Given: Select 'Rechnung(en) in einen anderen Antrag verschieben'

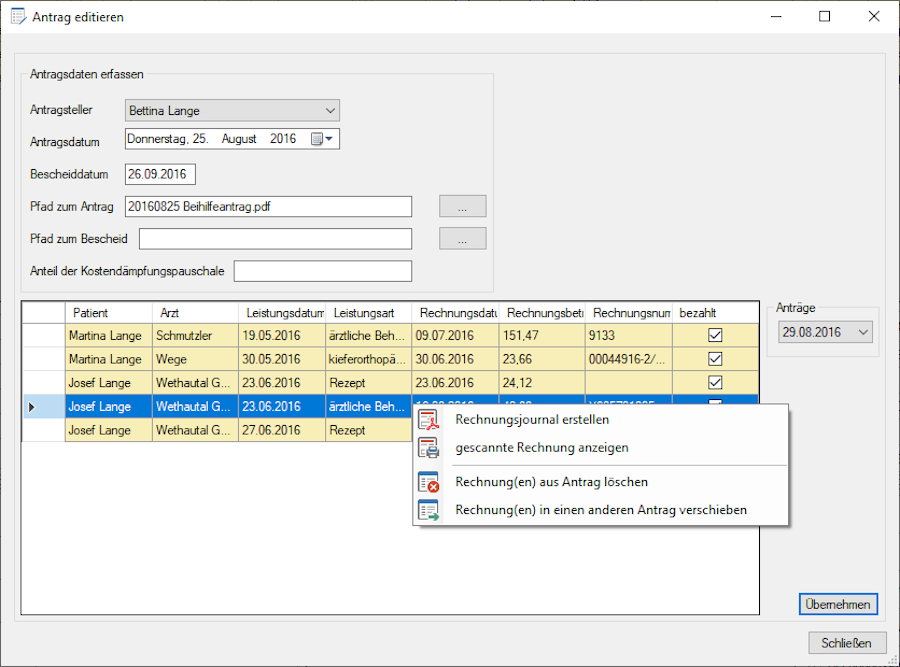Looking at the screenshot, I should click(x=600, y=510).
